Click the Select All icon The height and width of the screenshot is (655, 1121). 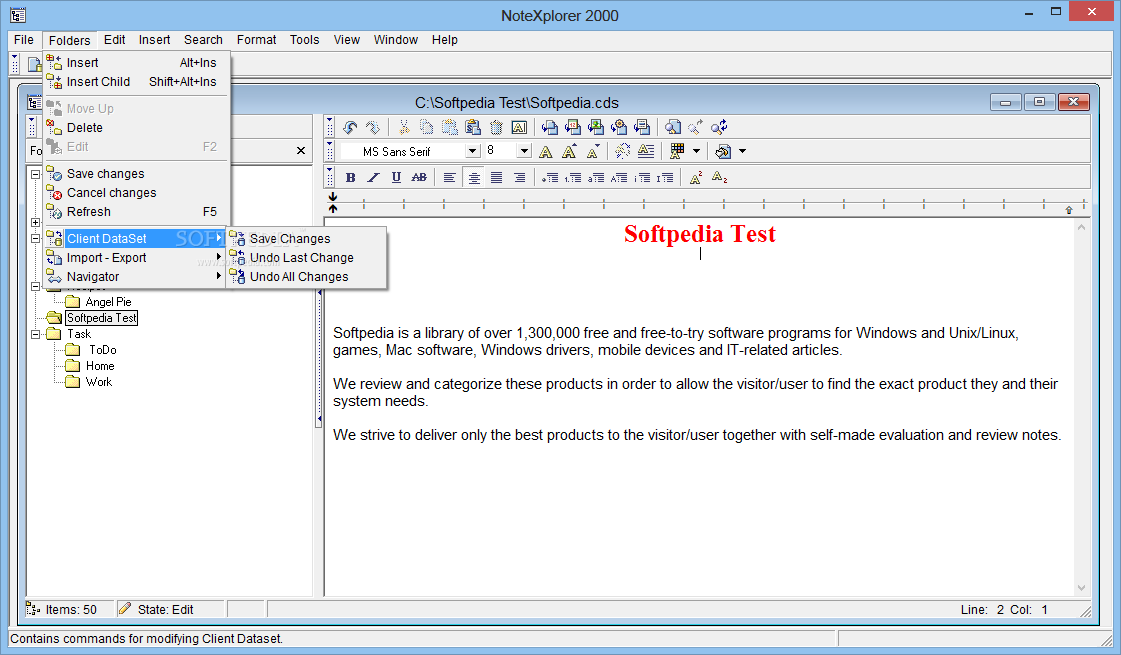click(x=520, y=127)
